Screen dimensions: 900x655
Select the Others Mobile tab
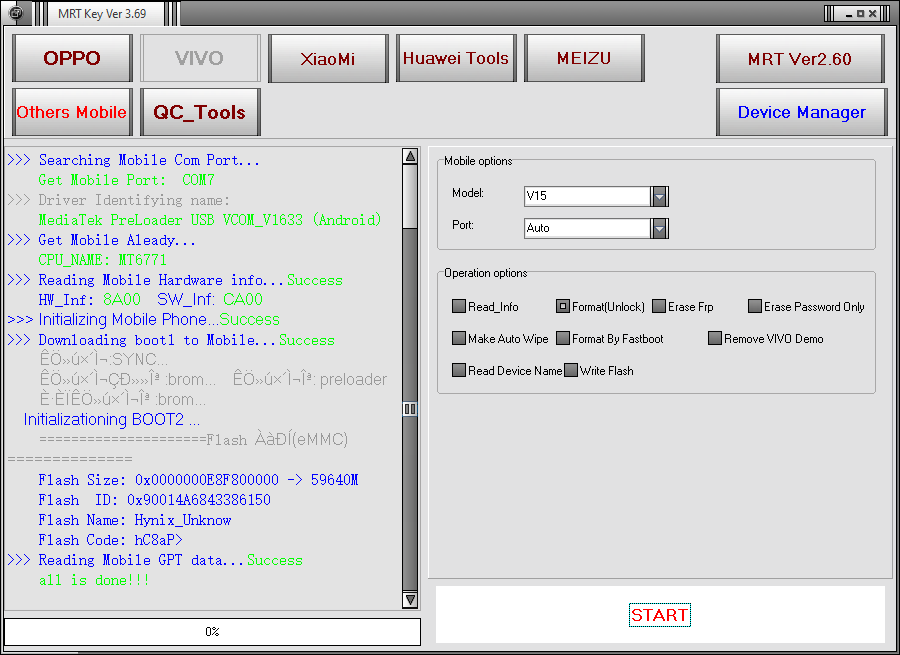click(72, 112)
